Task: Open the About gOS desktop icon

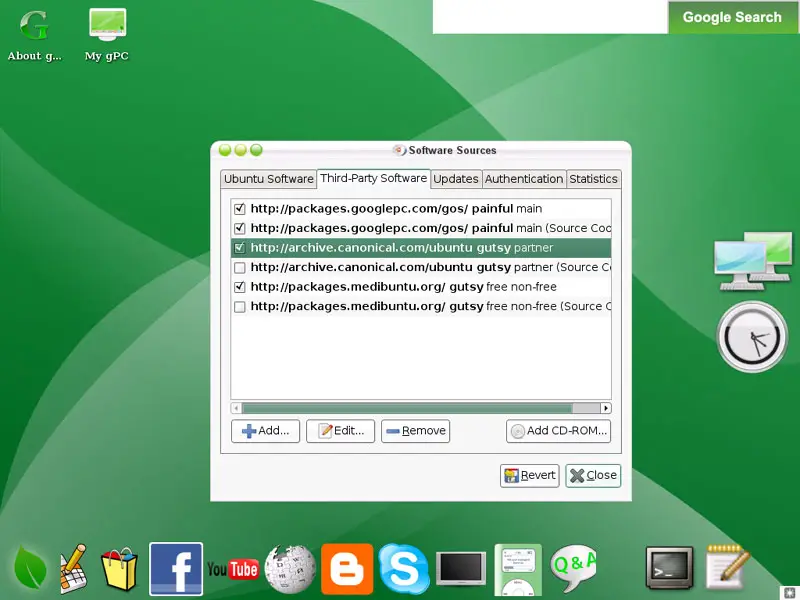Action: (x=34, y=36)
